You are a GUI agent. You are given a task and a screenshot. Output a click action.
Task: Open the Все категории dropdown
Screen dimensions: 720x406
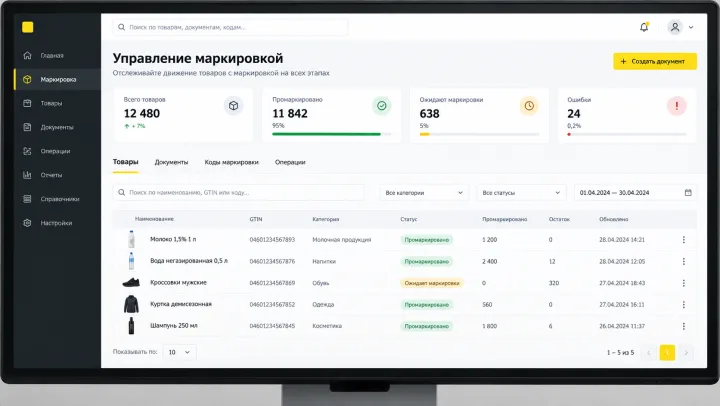[x=424, y=193]
